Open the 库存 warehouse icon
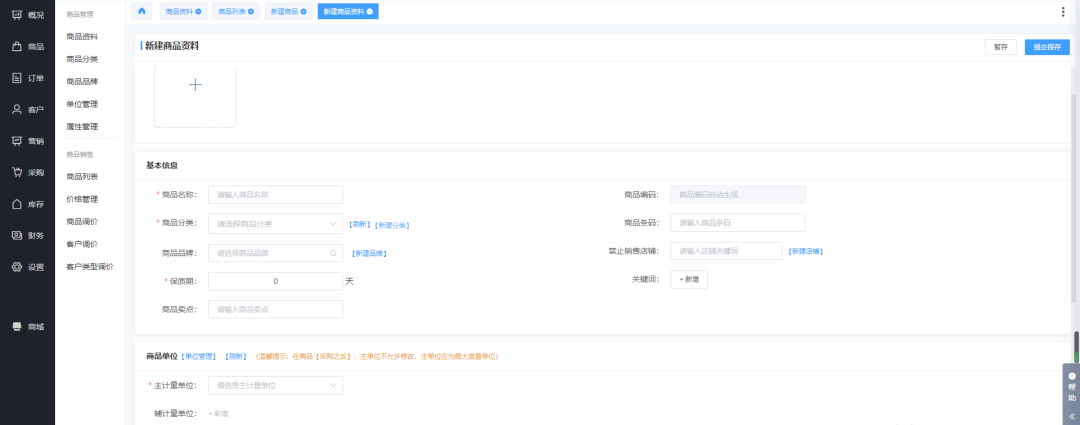This screenshot has width=1080, height=425. tap(17, 204)
